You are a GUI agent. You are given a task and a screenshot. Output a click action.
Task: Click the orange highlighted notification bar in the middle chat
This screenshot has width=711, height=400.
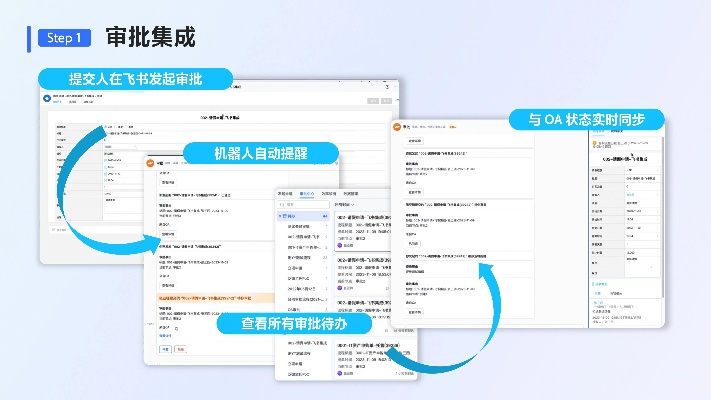click(216, 298)
